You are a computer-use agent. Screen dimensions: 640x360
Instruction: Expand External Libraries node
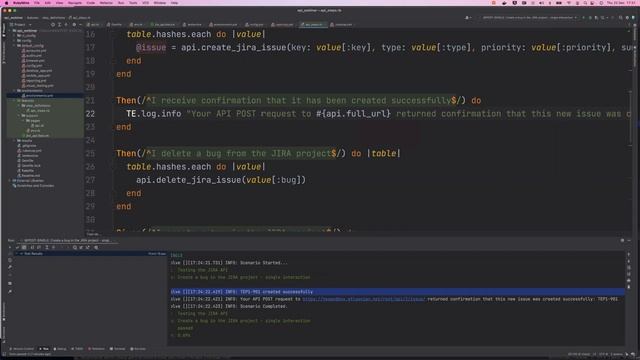[10, 180]
